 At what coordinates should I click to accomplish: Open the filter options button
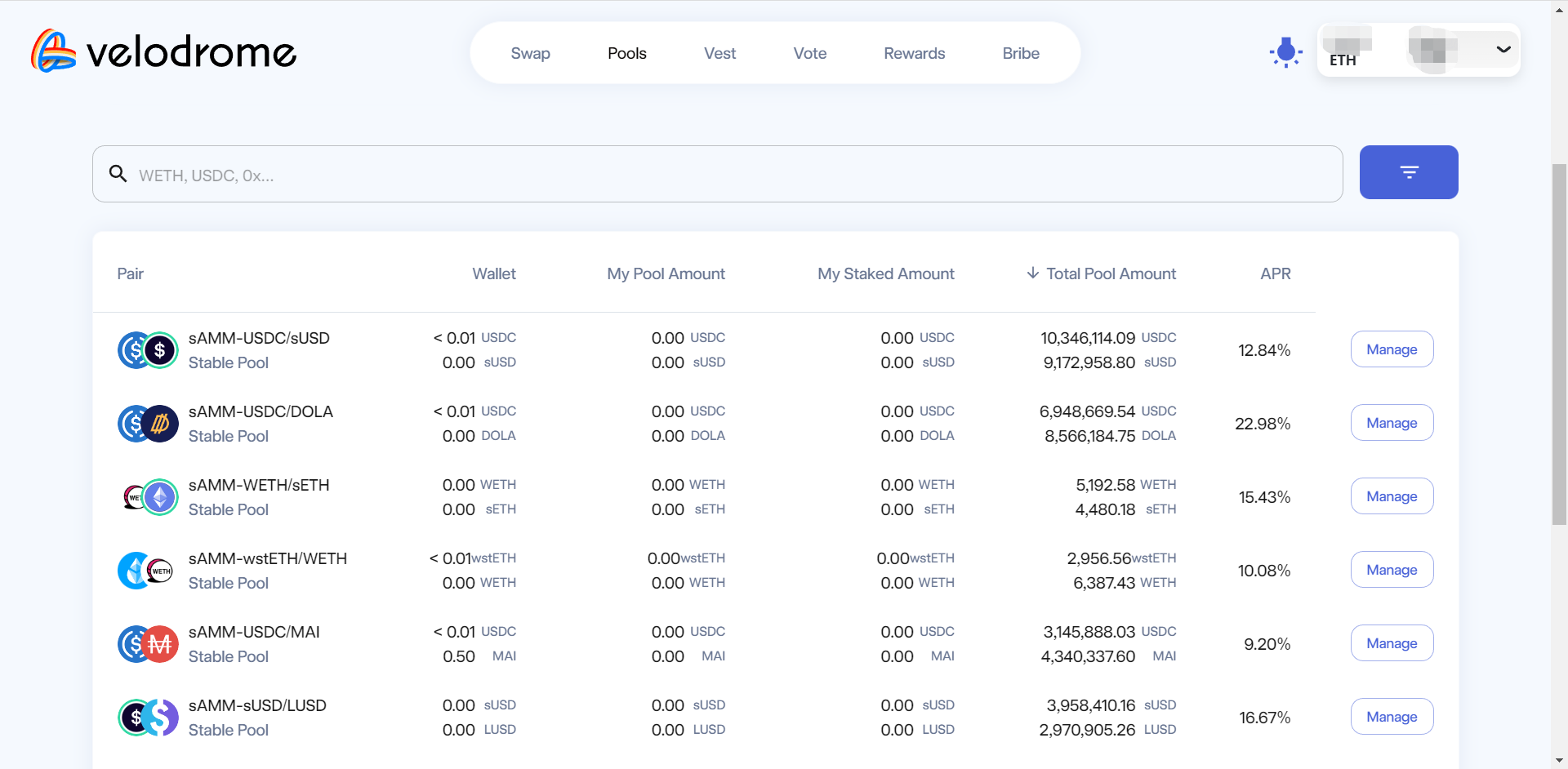1409,172
